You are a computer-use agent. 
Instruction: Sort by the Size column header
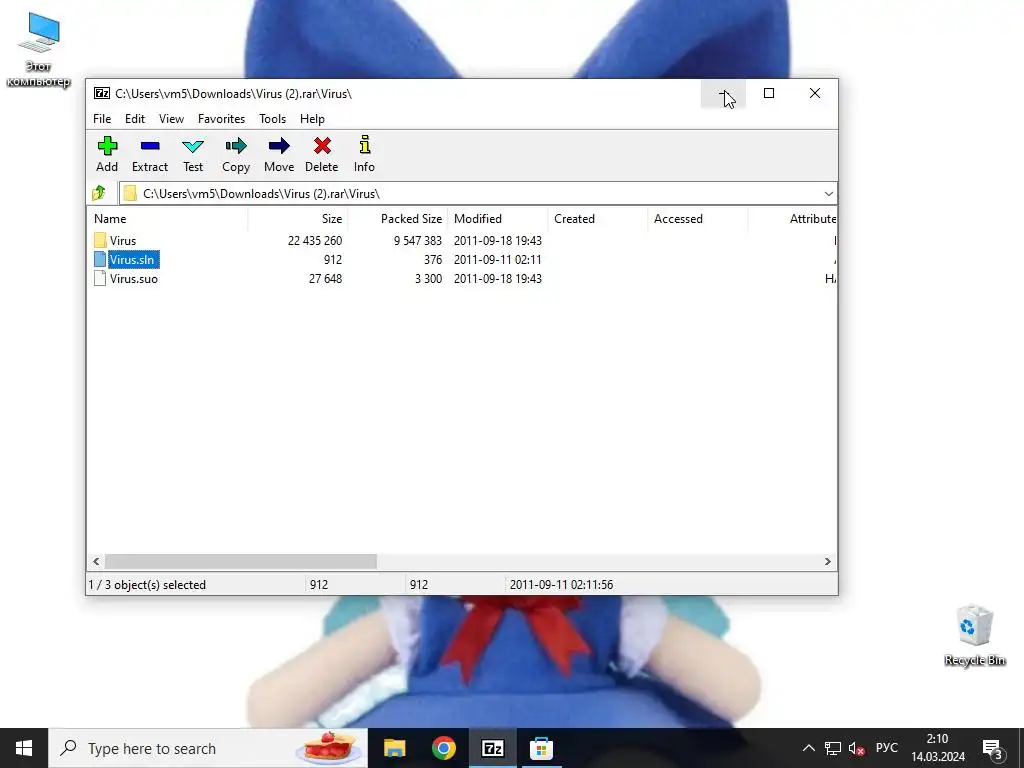pos(298,219)
